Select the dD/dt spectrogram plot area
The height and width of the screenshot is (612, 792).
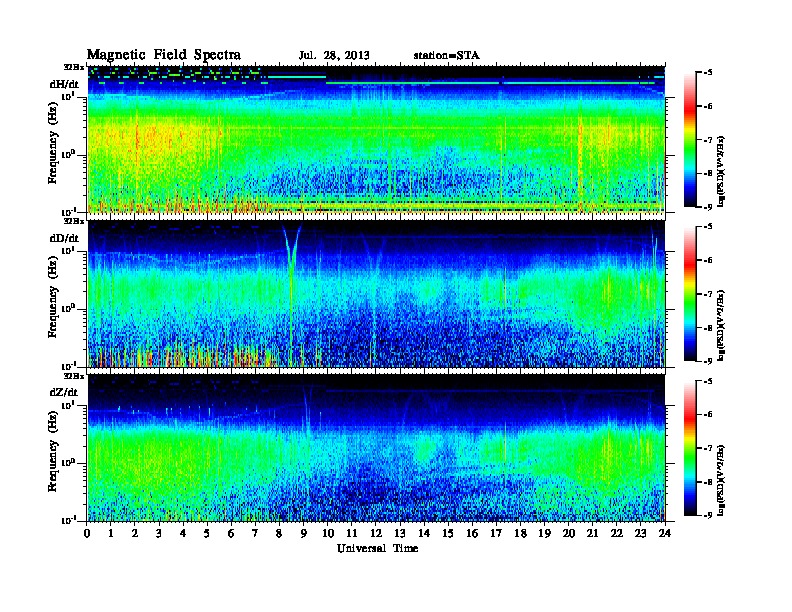[x=376, y=294]
